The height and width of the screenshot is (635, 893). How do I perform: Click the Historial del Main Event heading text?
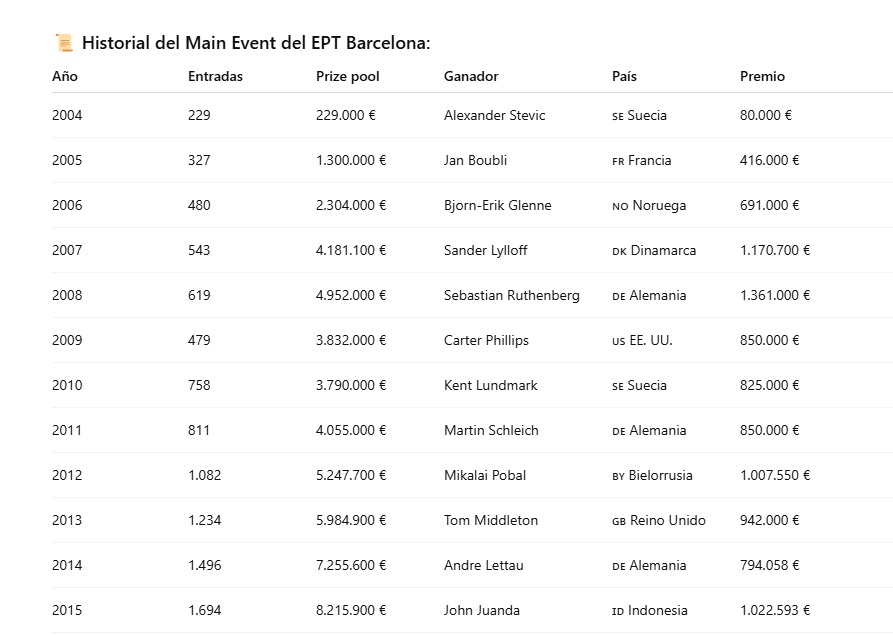256,43
